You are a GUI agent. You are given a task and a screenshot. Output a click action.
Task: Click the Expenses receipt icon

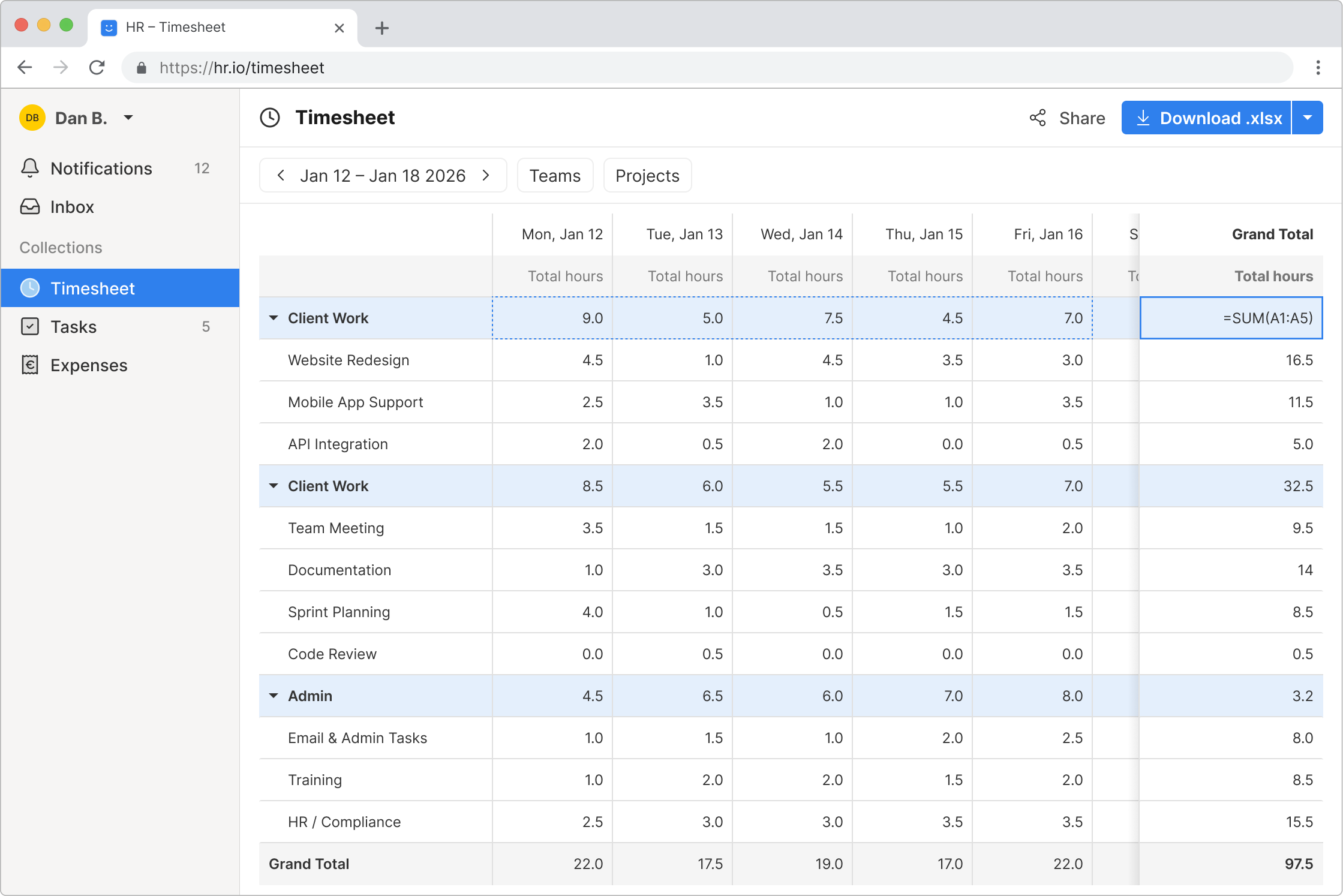pyautogui.click(x=30, y=365)
